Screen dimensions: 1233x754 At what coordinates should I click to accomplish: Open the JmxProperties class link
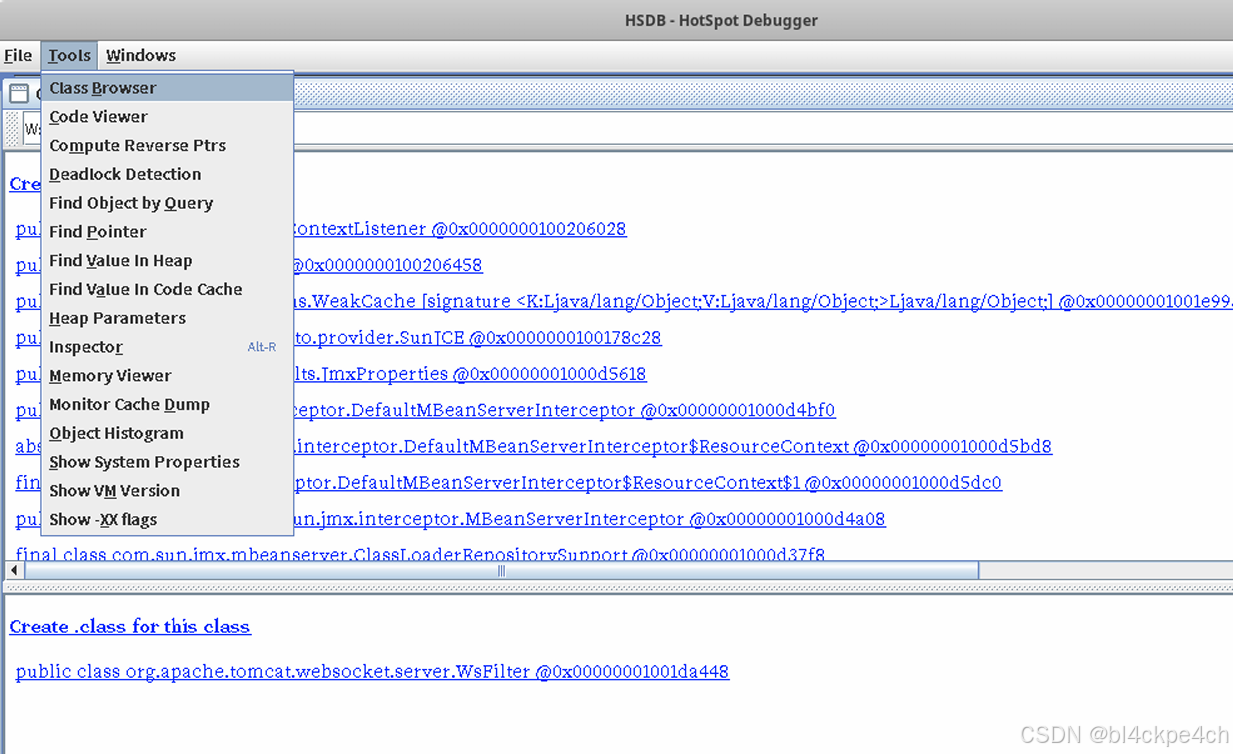pyautogui.click(x=470, y=374)
